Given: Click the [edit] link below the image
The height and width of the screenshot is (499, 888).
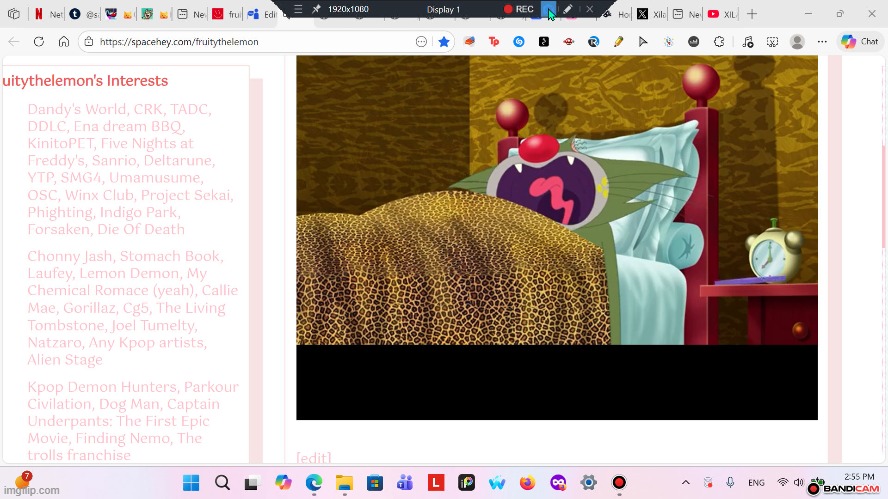Looking at the screenshot, I should 313,457.
